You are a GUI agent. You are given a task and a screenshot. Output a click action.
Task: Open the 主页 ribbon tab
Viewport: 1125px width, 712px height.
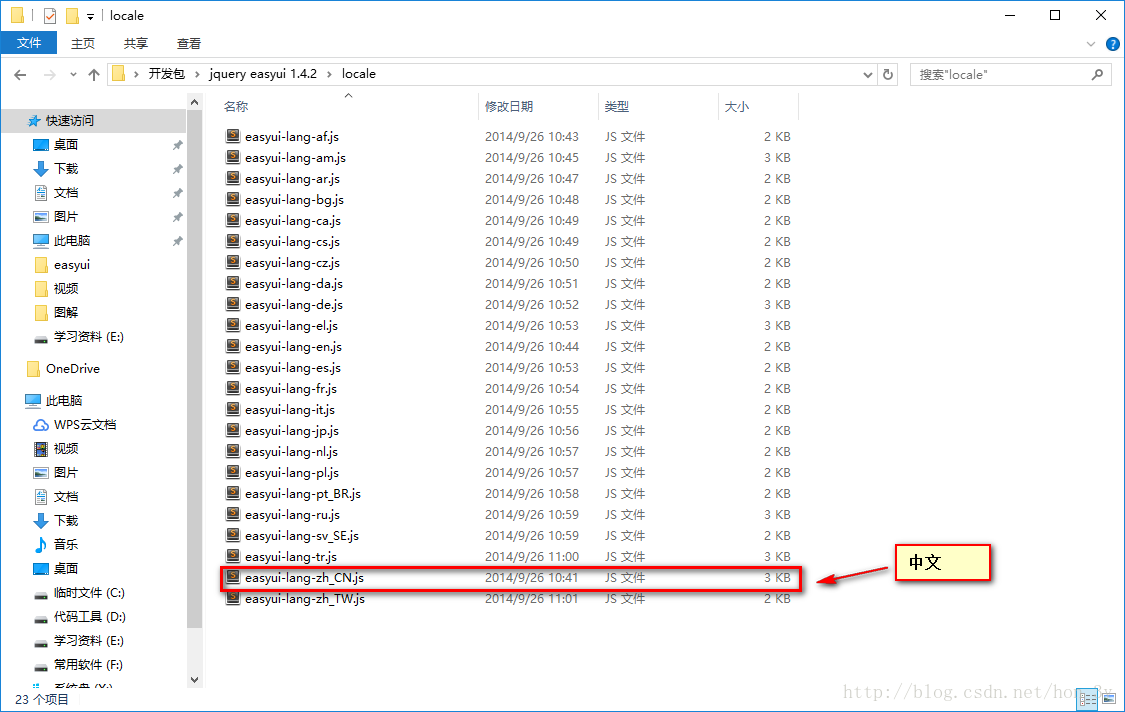click(83, 44)
